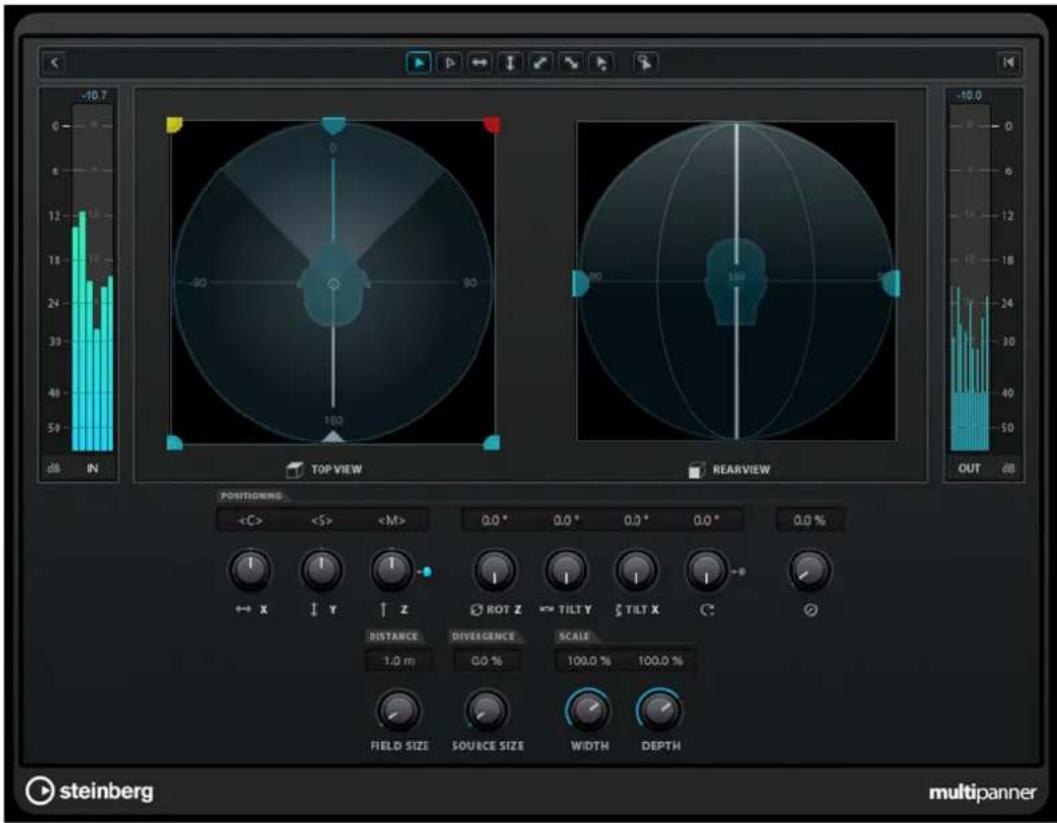The width and height of the screenshot is (1057, 823).
Task: Click the rear-right speaker handle in top view
Action: coord(491,442)
